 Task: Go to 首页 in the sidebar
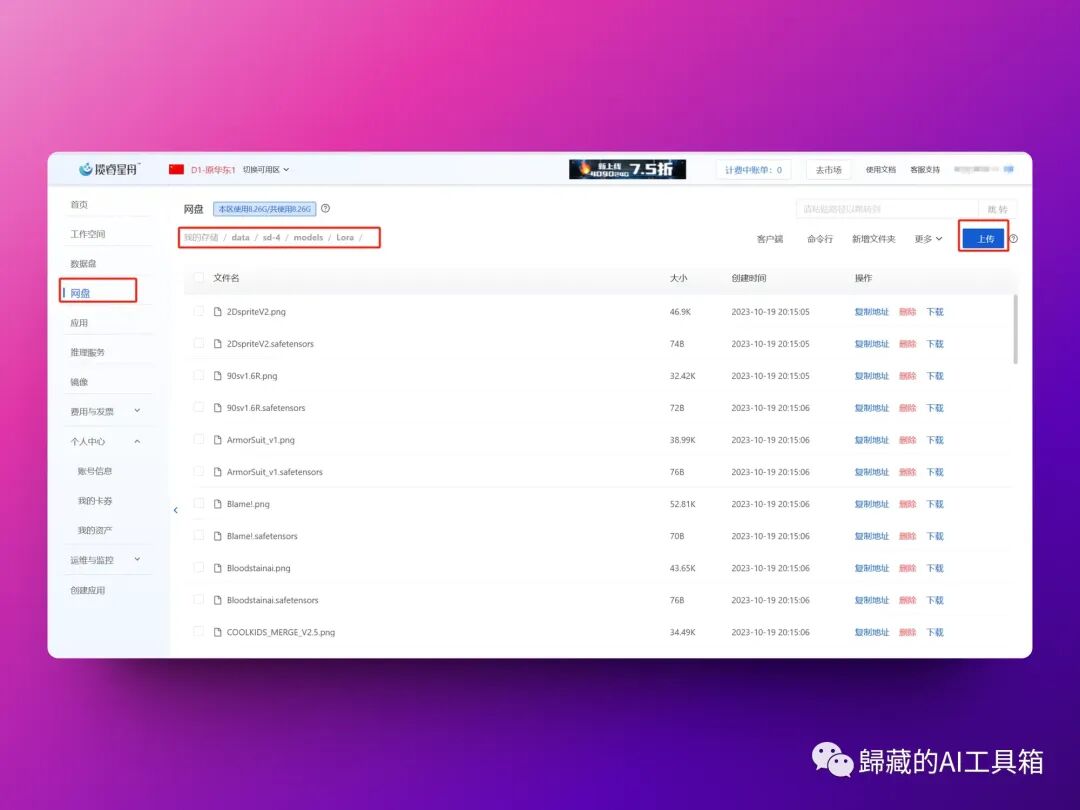tap(79, 205)
